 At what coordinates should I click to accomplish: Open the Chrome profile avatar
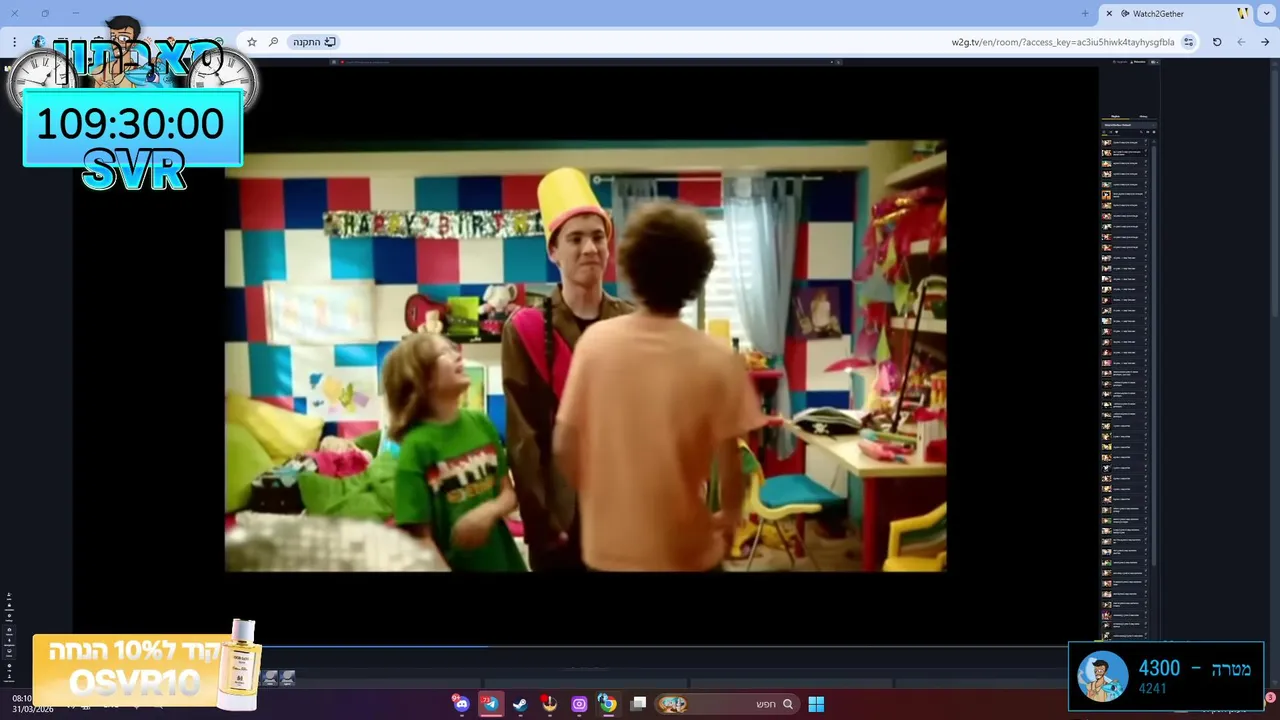click(38, 42)
